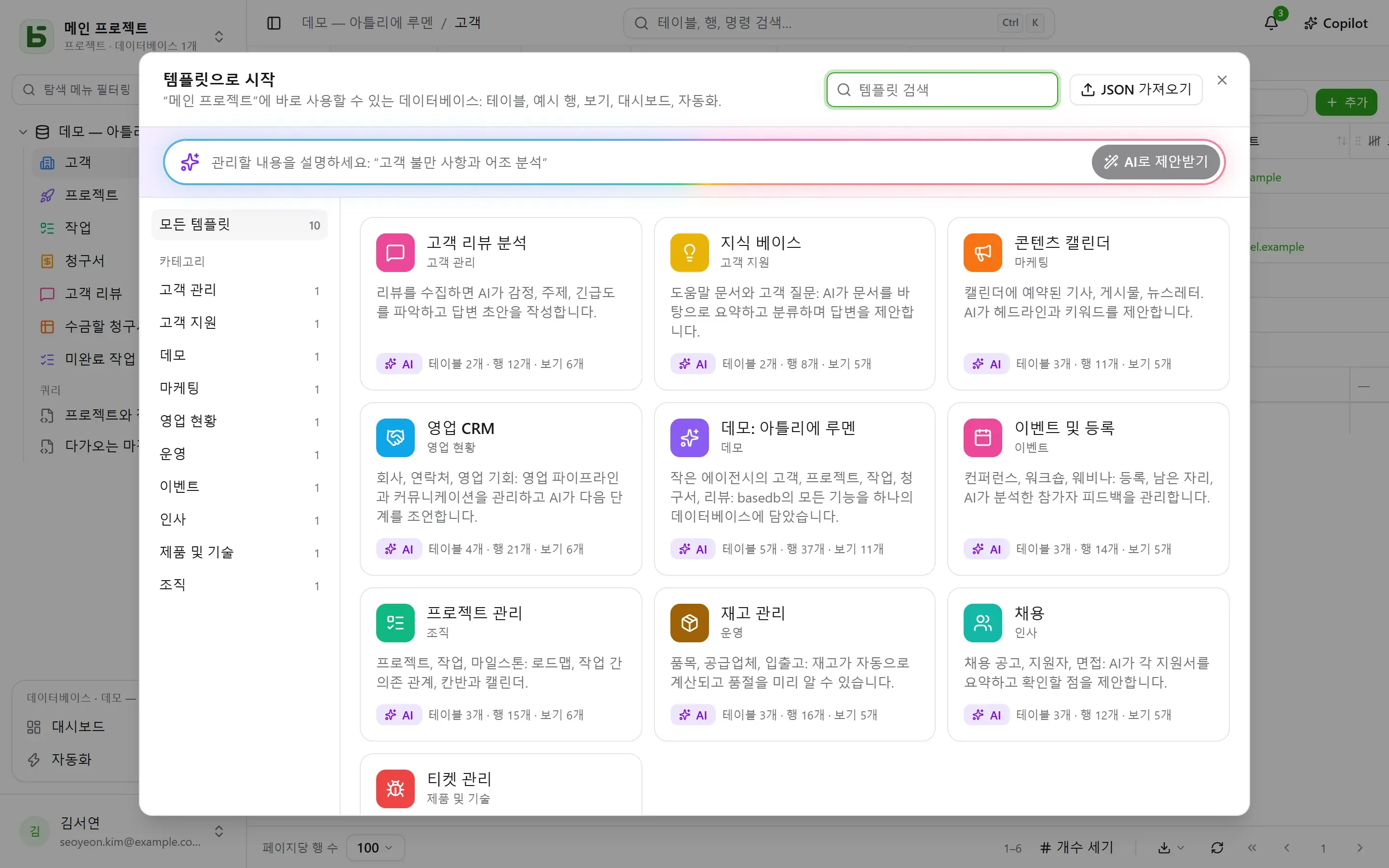Go to next page chevron in footer
Viewport: 1389px width, 868px height.
1359,848
